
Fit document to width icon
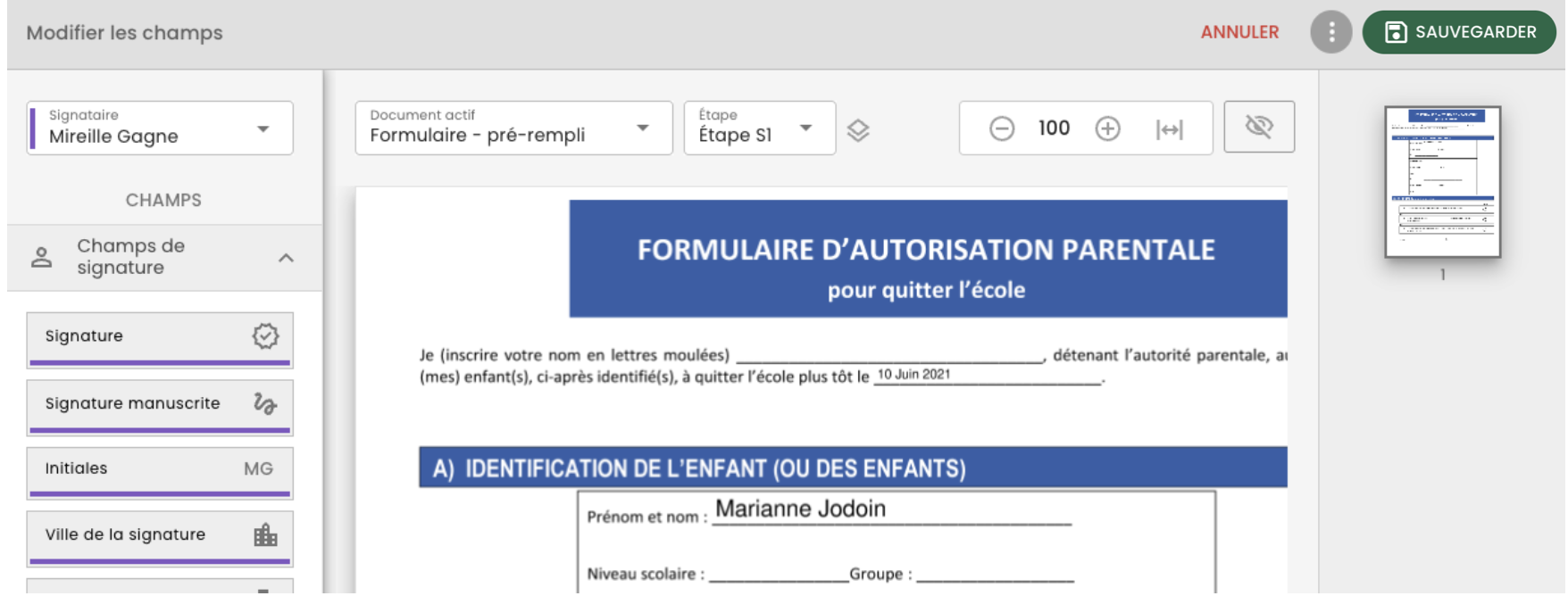point(1169,129)
